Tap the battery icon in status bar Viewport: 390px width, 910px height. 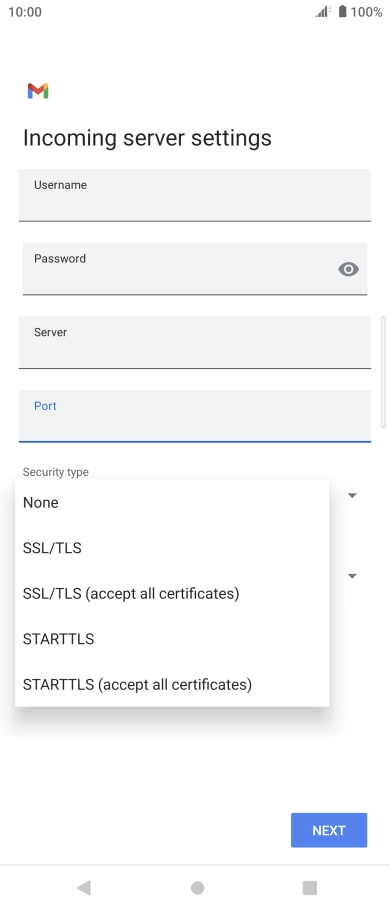[342, 12]
